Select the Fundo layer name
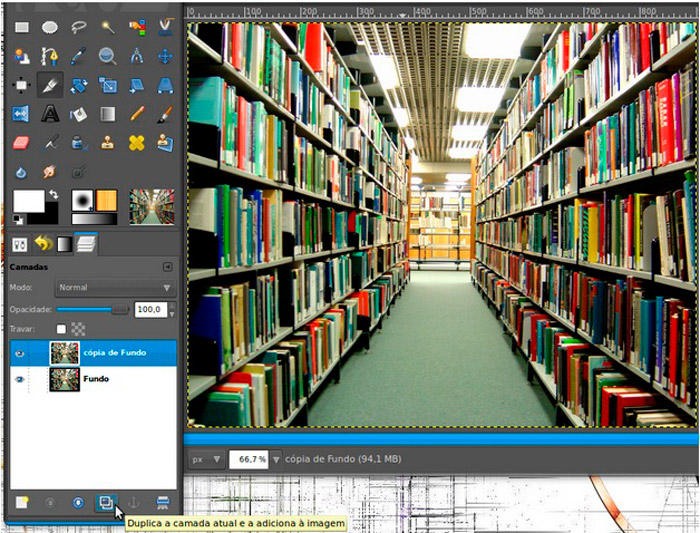 pyautogui.click(x=96, y=379)
